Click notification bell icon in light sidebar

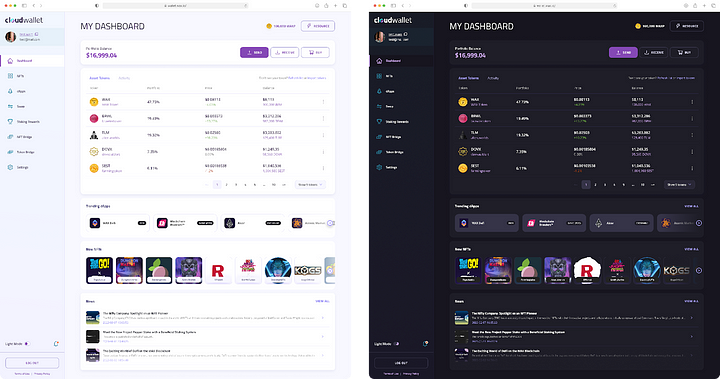pos(56,344)
